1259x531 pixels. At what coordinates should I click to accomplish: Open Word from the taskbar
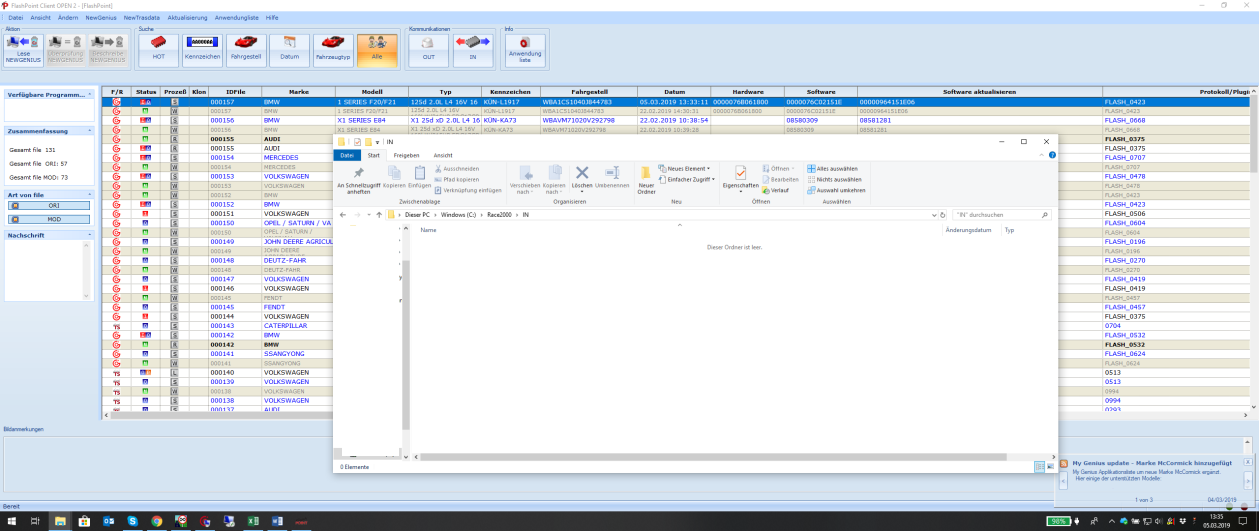click(277, 521)
